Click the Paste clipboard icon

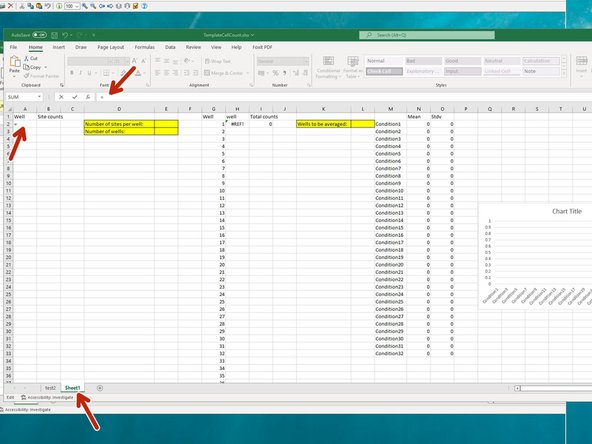pyautogui.click(x=15, y=62)
